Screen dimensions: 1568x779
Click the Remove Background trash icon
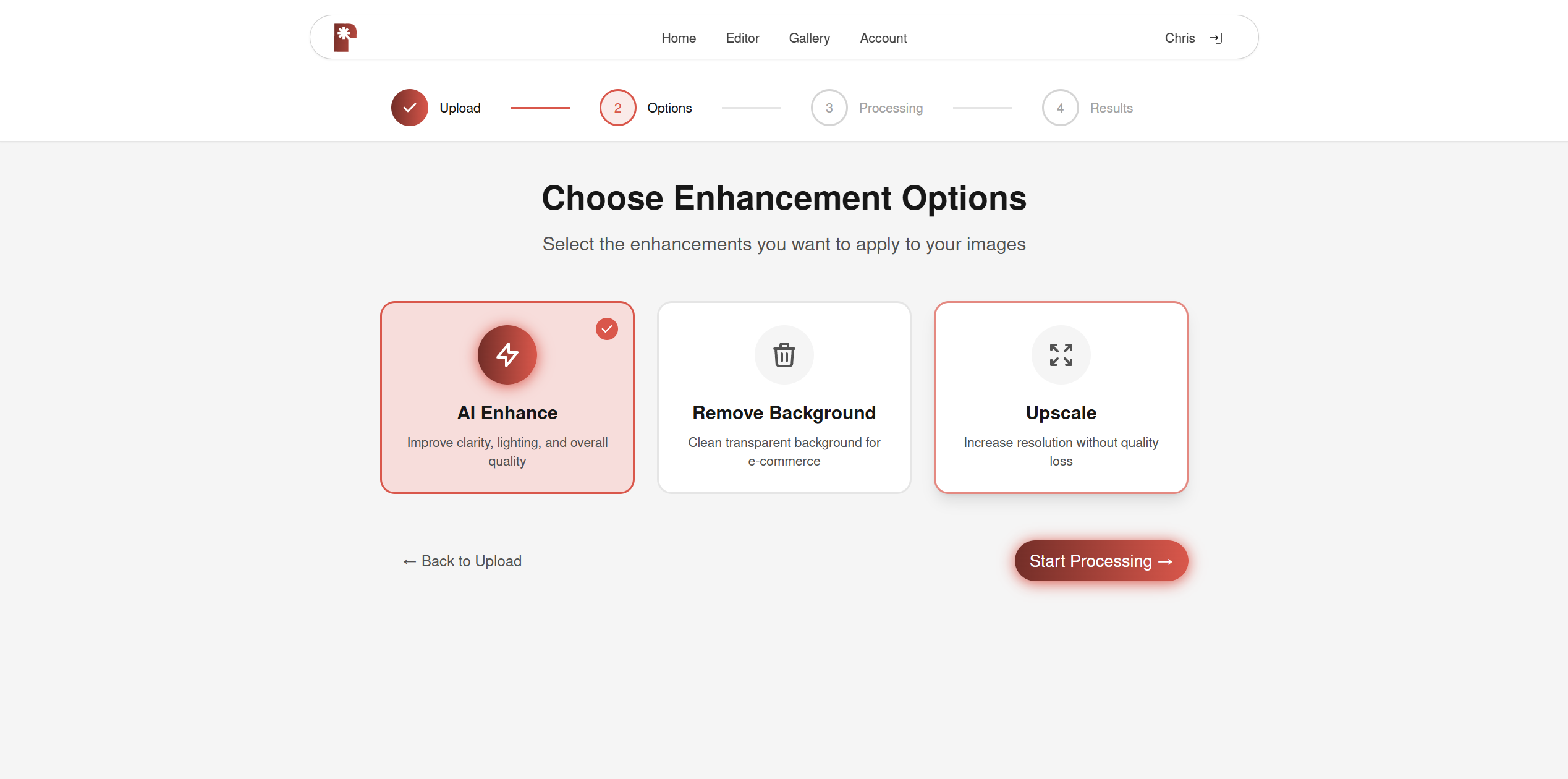point(784,355)
